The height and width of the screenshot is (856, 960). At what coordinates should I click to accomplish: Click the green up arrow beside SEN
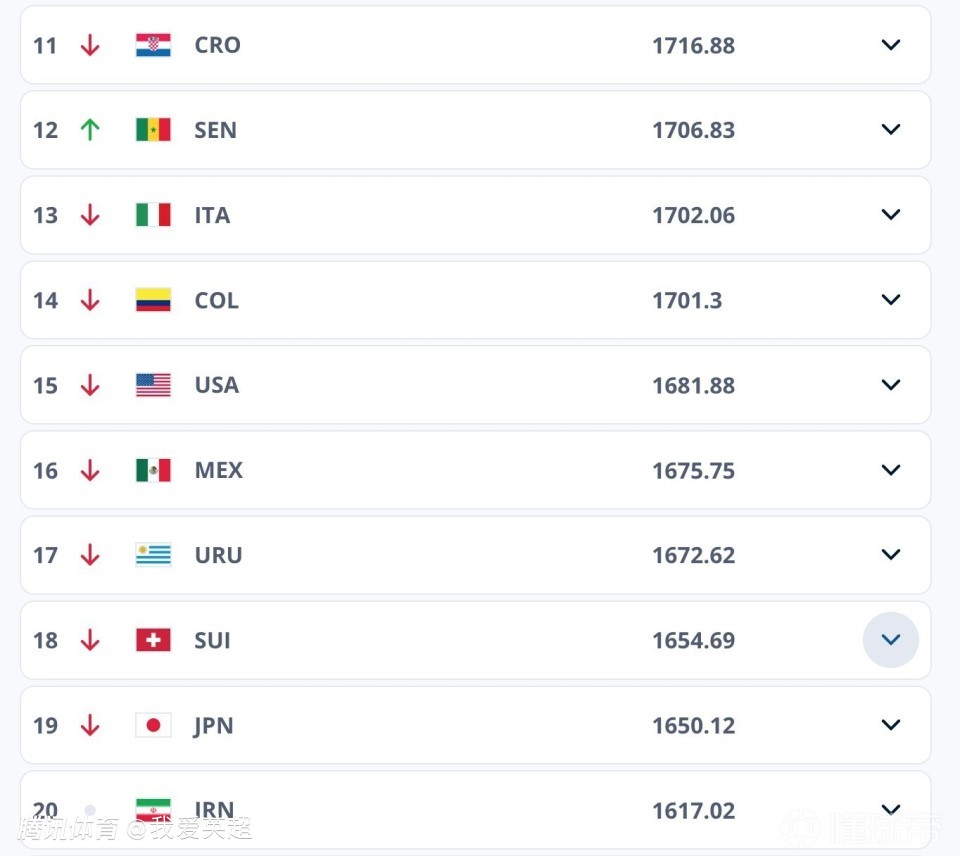[90, 130]
